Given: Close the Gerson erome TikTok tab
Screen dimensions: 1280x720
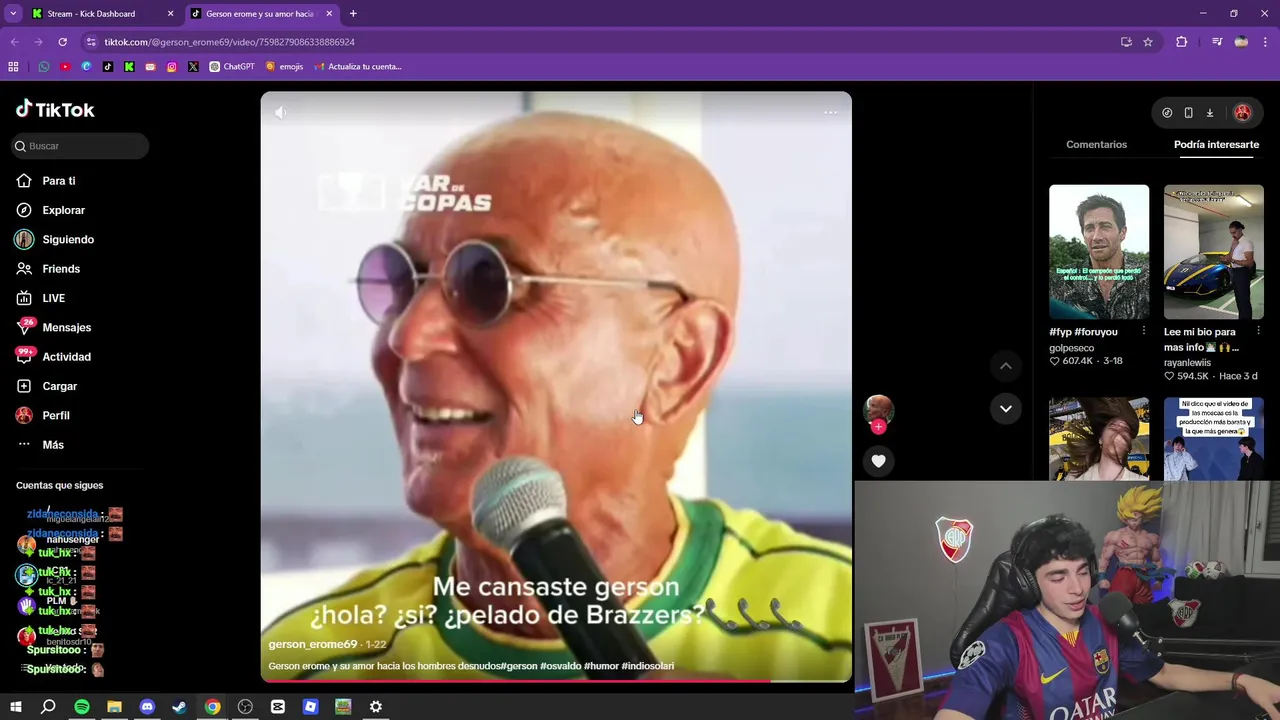Looking at the screenshot, I should pos(329,14).
